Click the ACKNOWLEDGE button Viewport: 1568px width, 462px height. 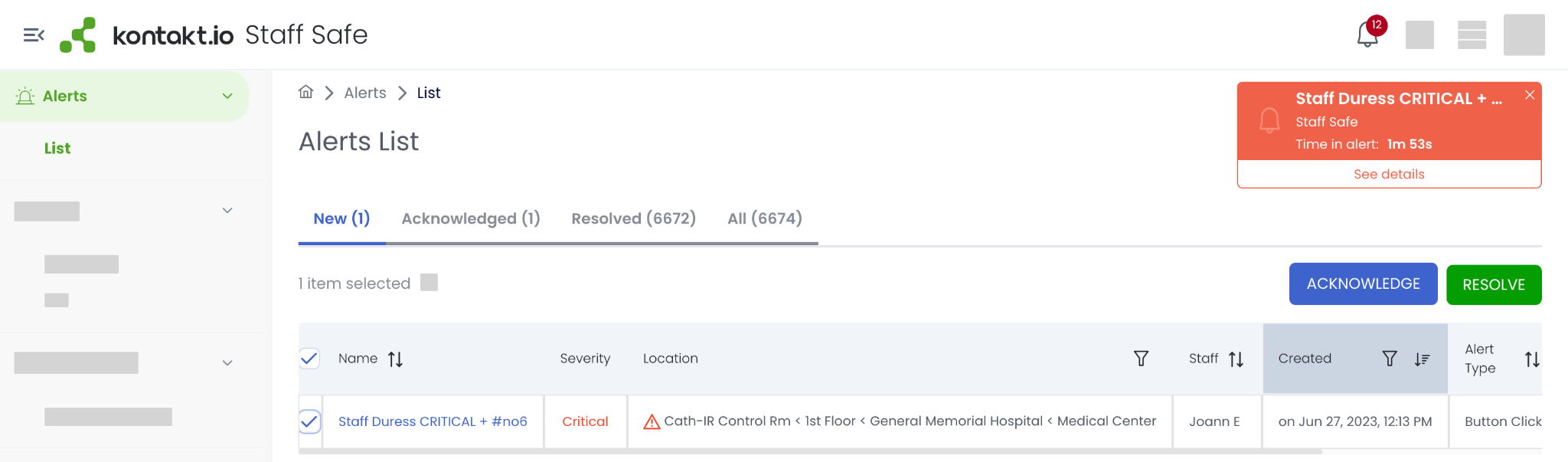(1363, 284)
